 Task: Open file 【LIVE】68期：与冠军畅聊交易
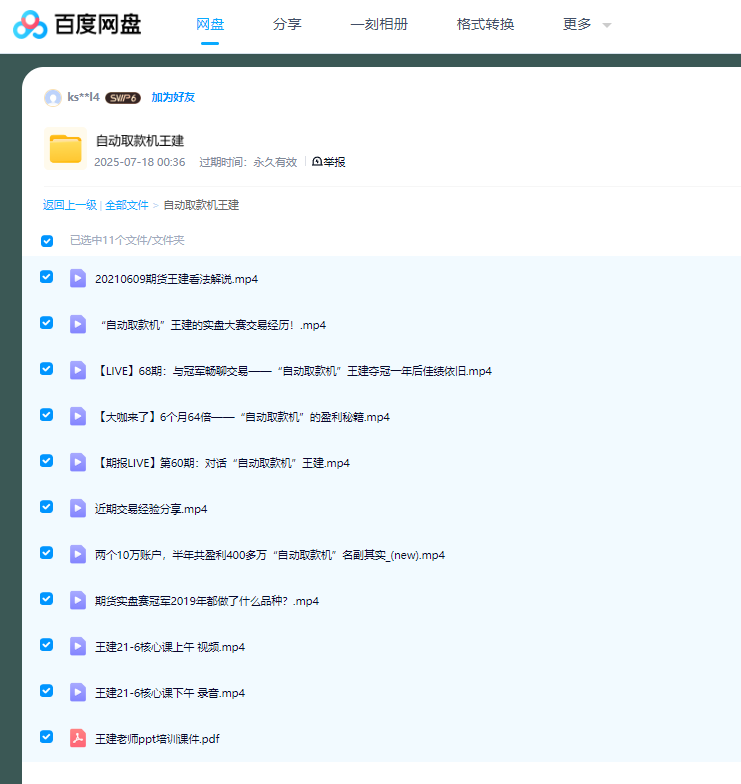(294, 371)
